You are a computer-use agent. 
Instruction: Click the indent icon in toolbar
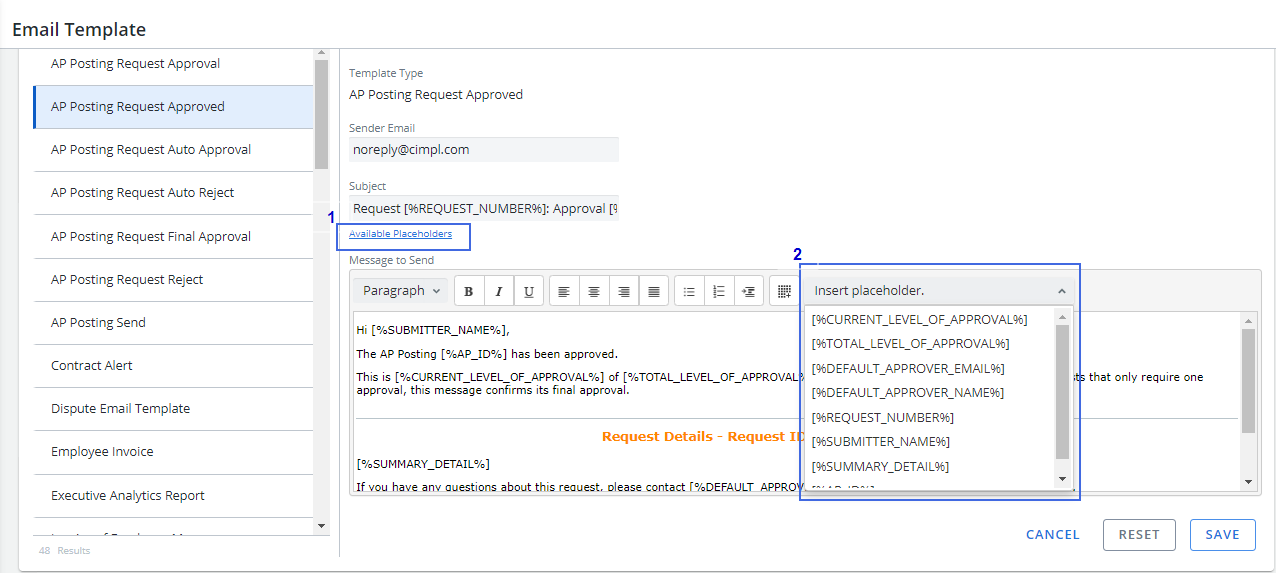pyautogui.click(x=749, y=292)
